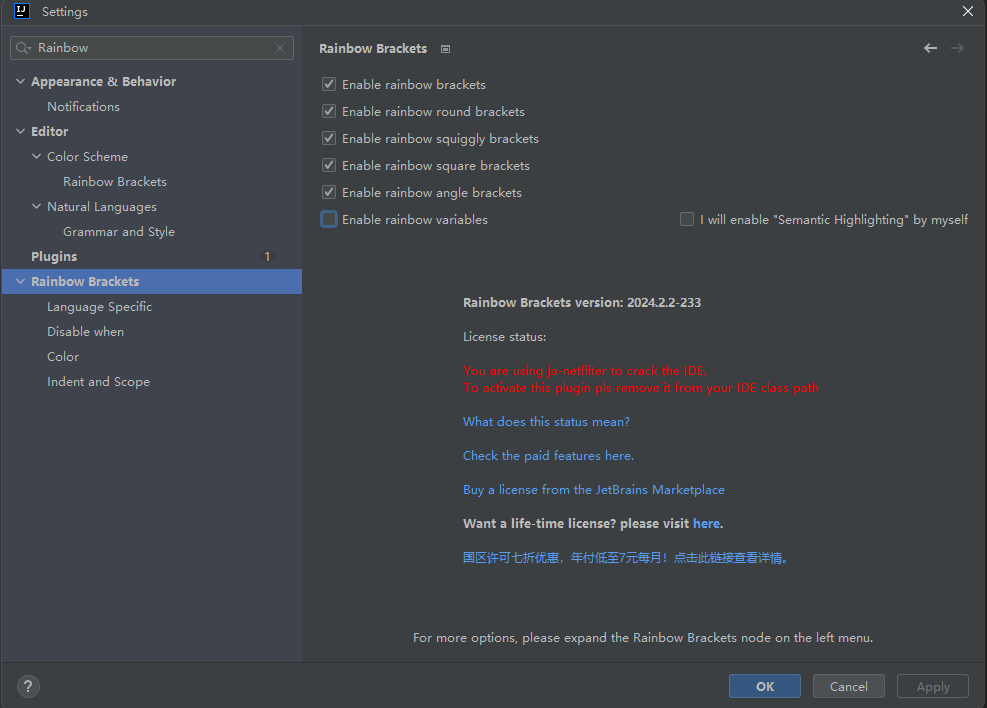The height and width of the screenshot is (708, 987).
Task: Click the Plugins update count badge
Action: coord(267,257)
